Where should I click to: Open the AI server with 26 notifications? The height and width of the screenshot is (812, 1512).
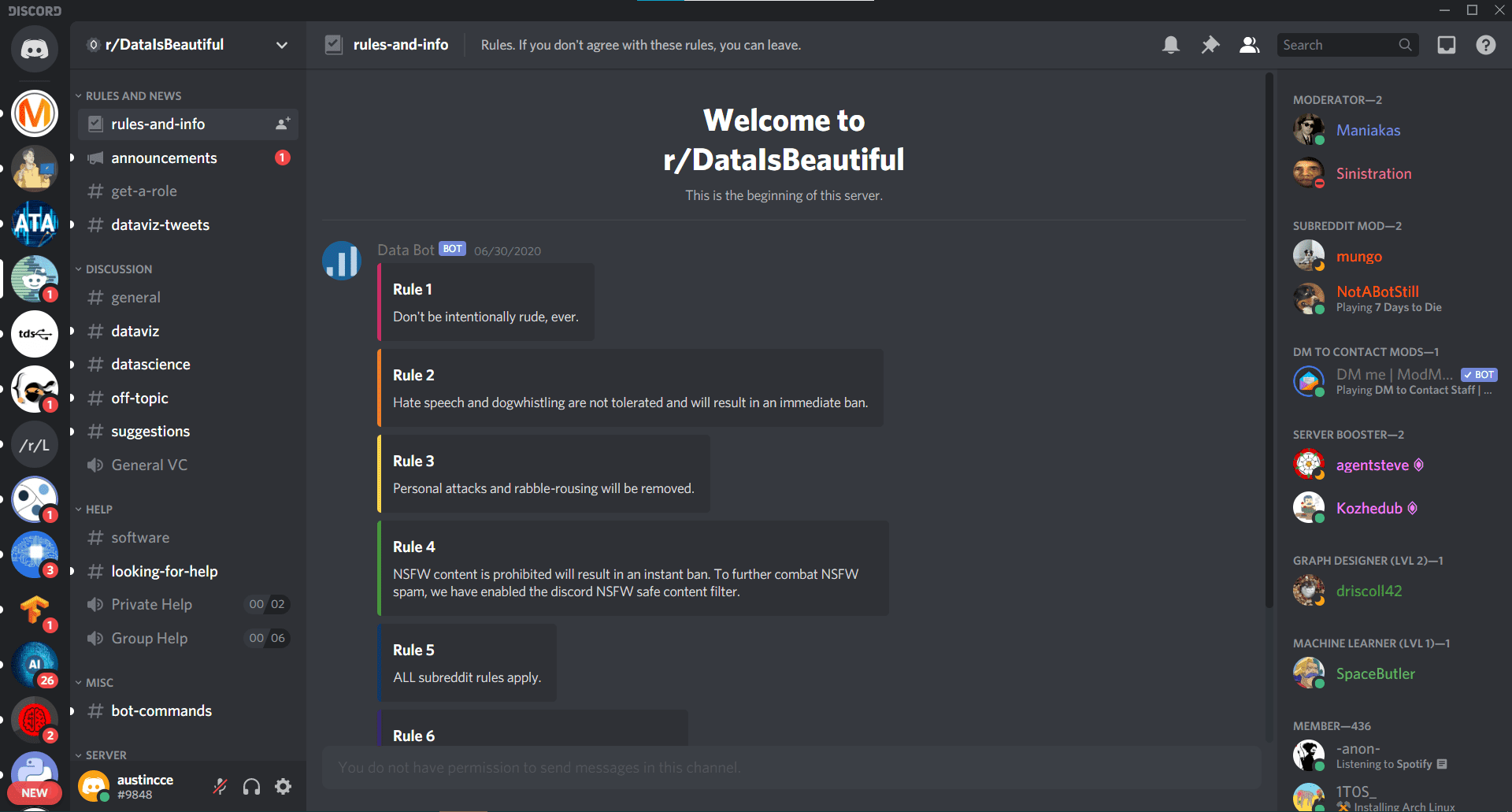click(x=35, y=665)
